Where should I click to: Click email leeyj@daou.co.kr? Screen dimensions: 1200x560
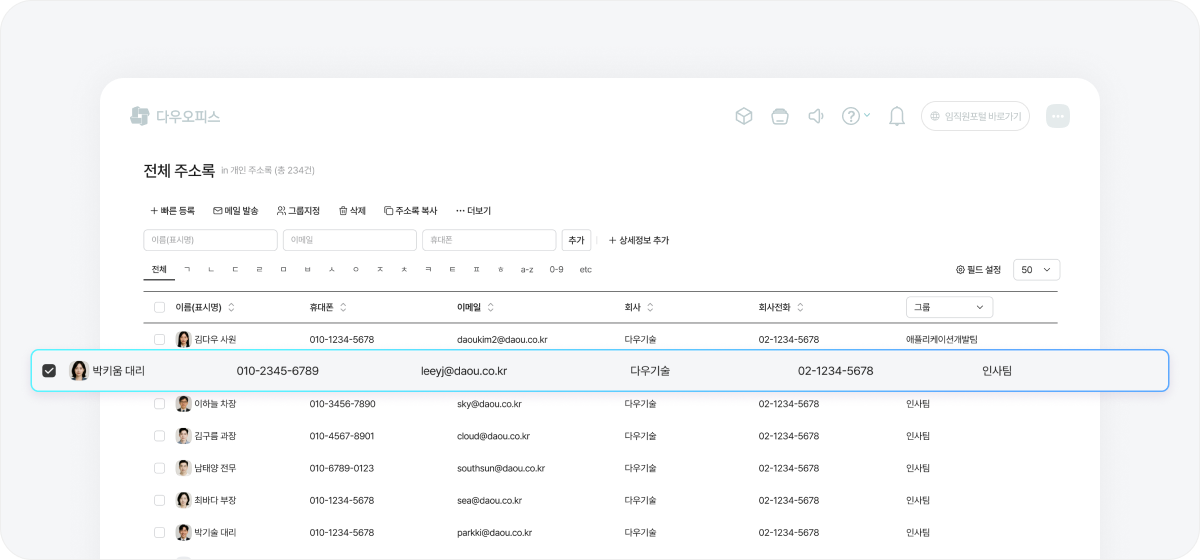tap(464, 371)
